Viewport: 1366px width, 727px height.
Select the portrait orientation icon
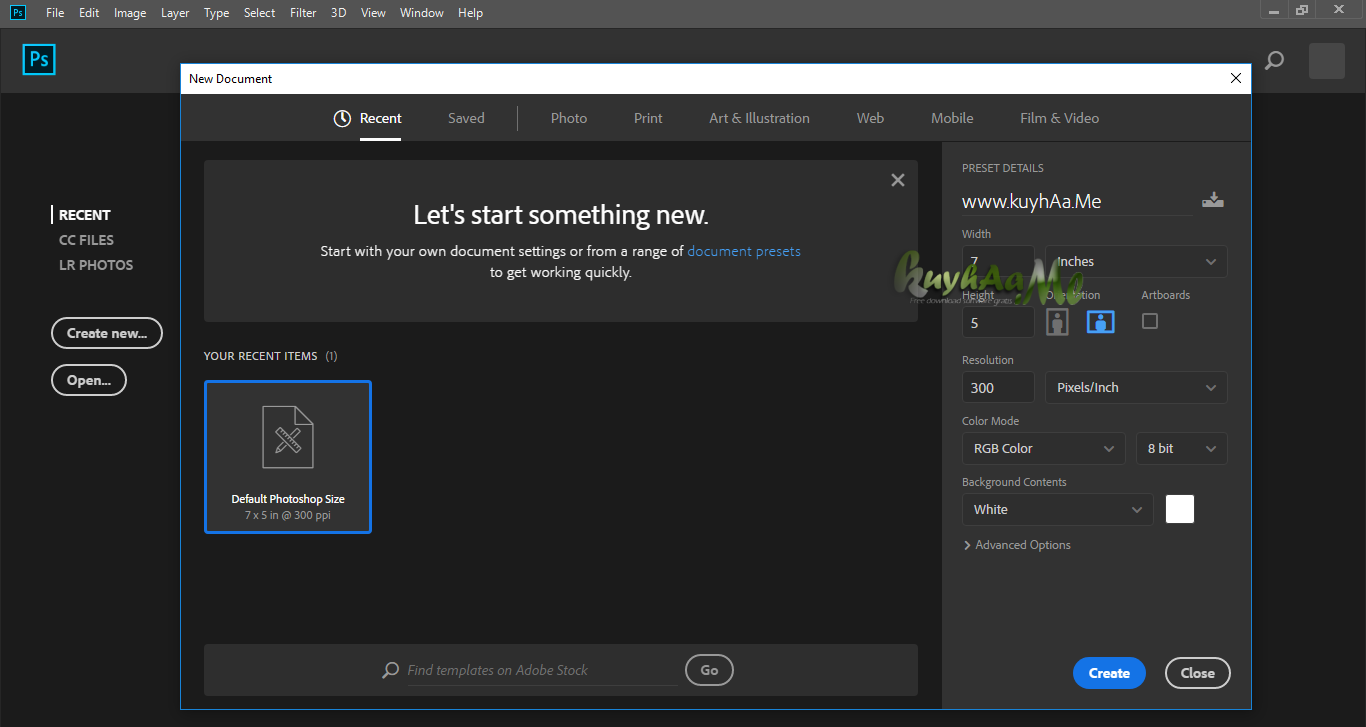tap(1057, 321)
